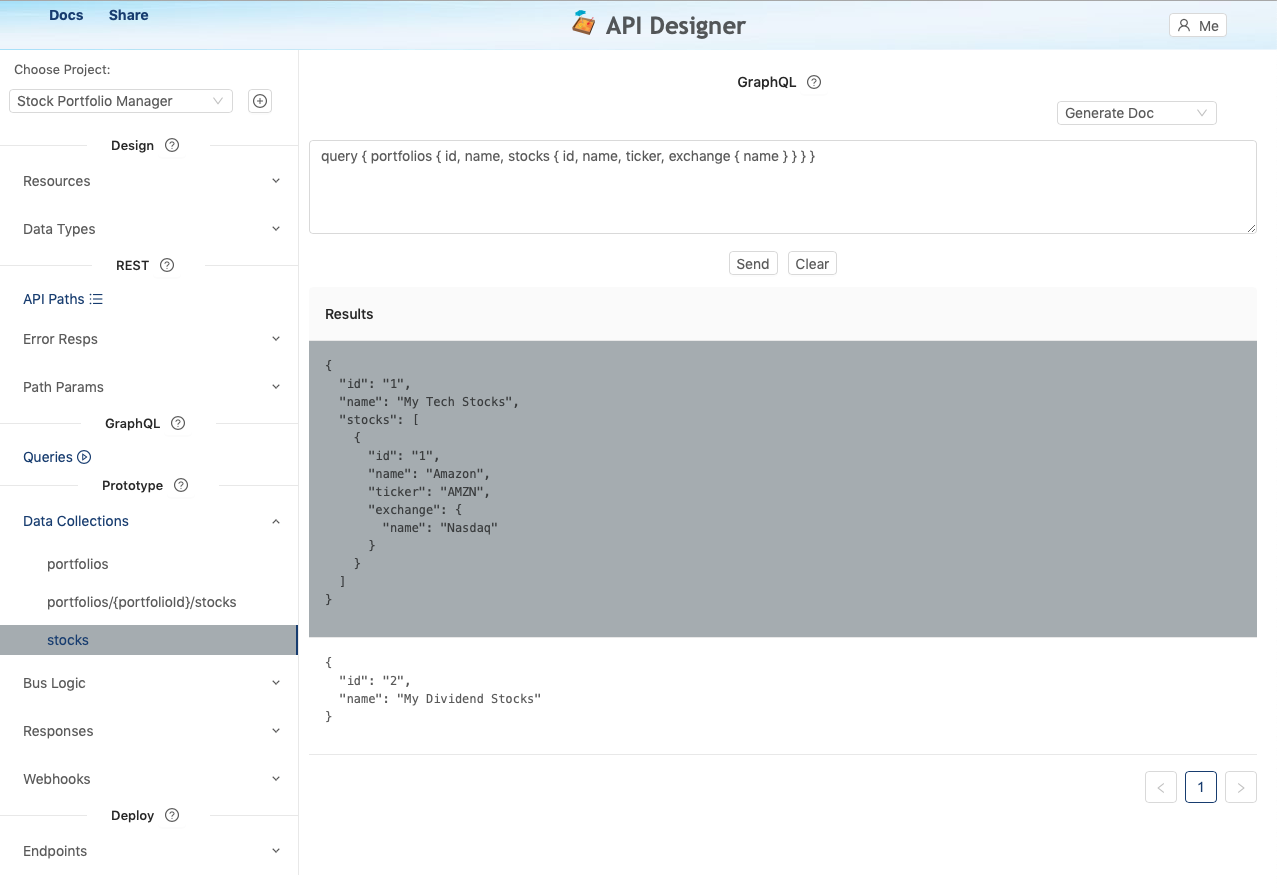Click the list icon beside API Paths

[95, 298]
